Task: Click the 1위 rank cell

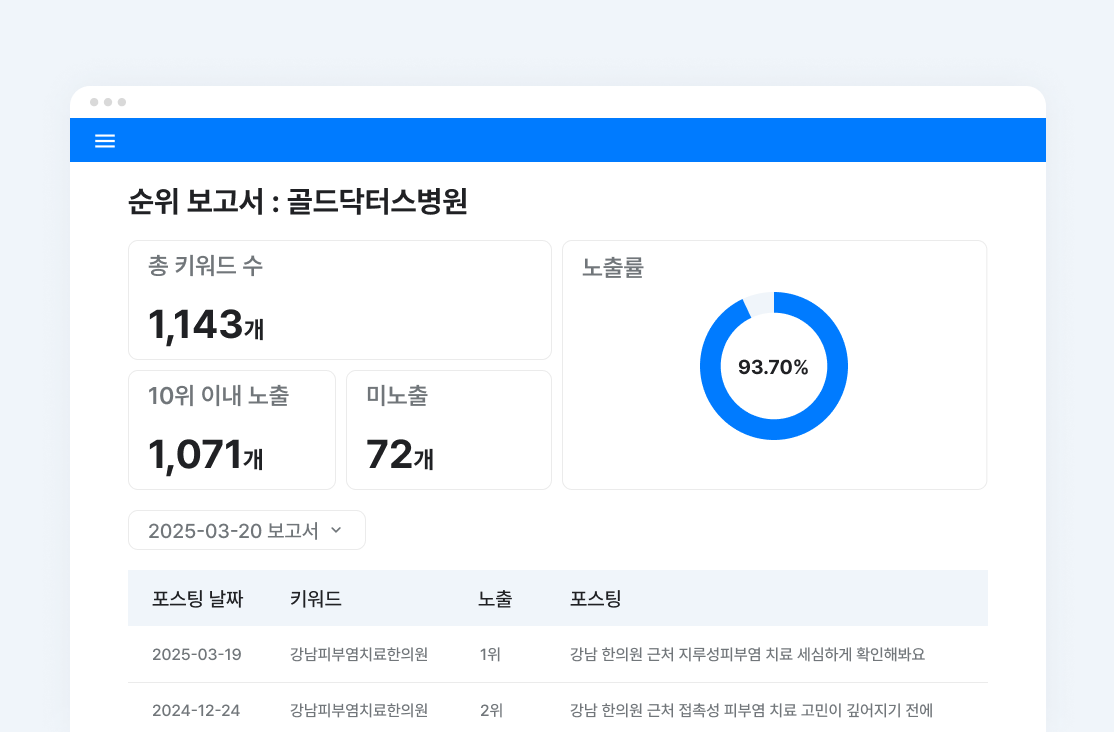Action: click(490, 655)
